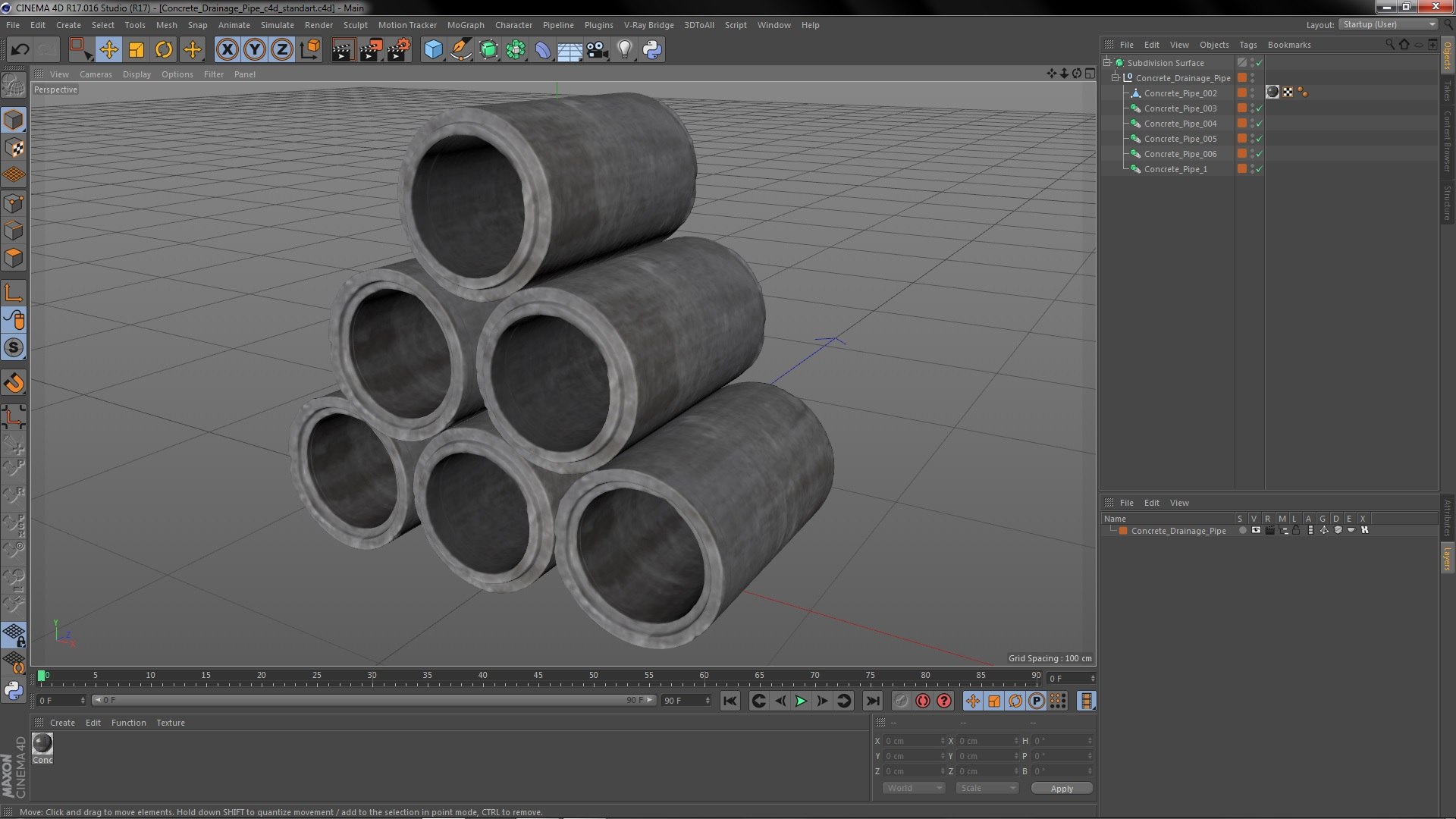Open the MoGraph menu
The image size is (1456, 819).
tap(466, 25)
